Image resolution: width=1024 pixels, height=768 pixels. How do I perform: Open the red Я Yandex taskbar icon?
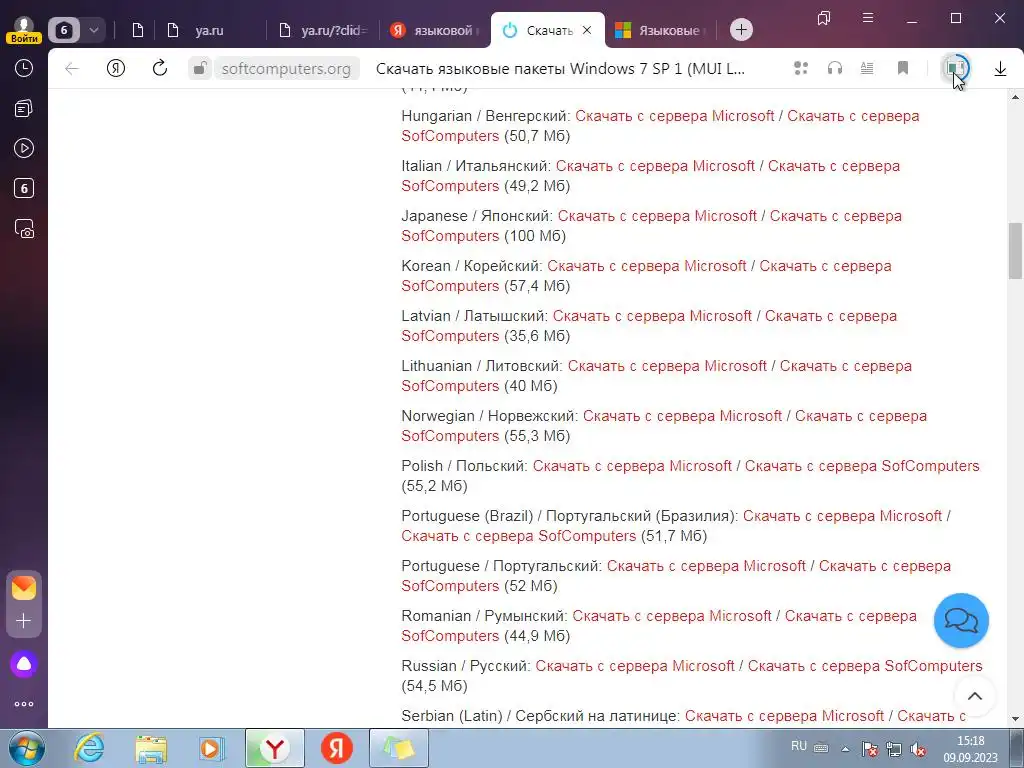[337, 748]
